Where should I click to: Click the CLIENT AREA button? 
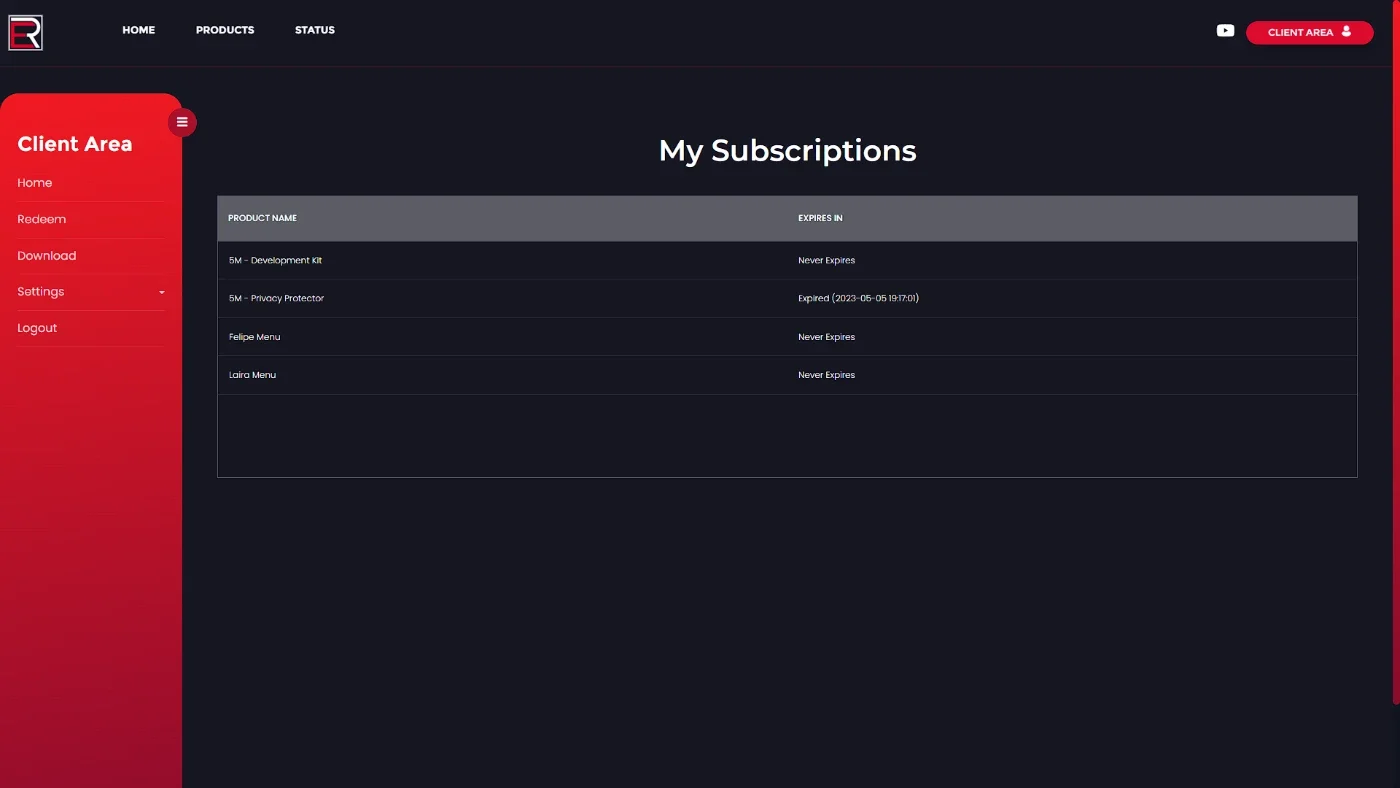[x=1309, y=32]
